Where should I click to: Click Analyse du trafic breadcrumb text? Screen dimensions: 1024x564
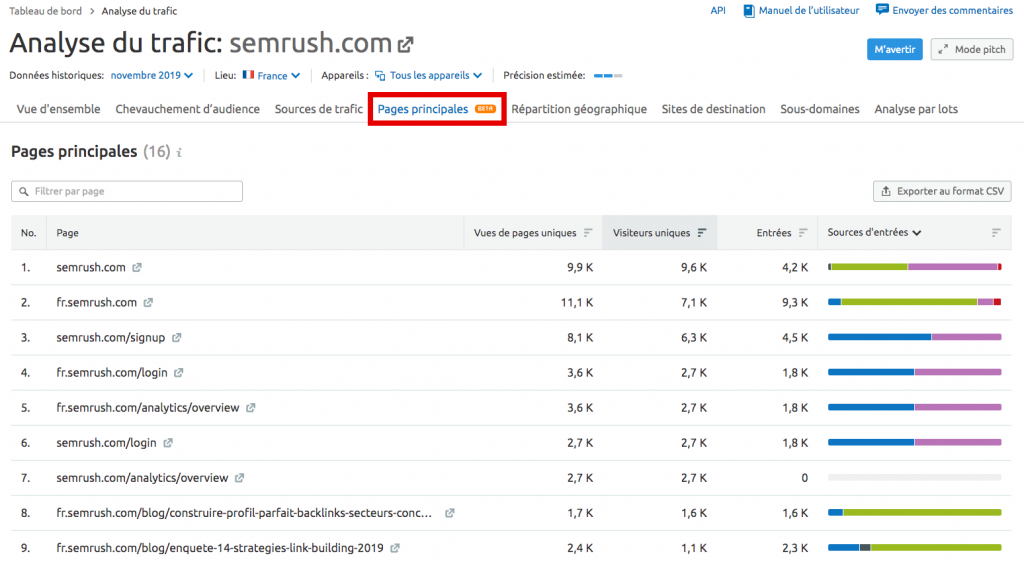tap(139, 11)
